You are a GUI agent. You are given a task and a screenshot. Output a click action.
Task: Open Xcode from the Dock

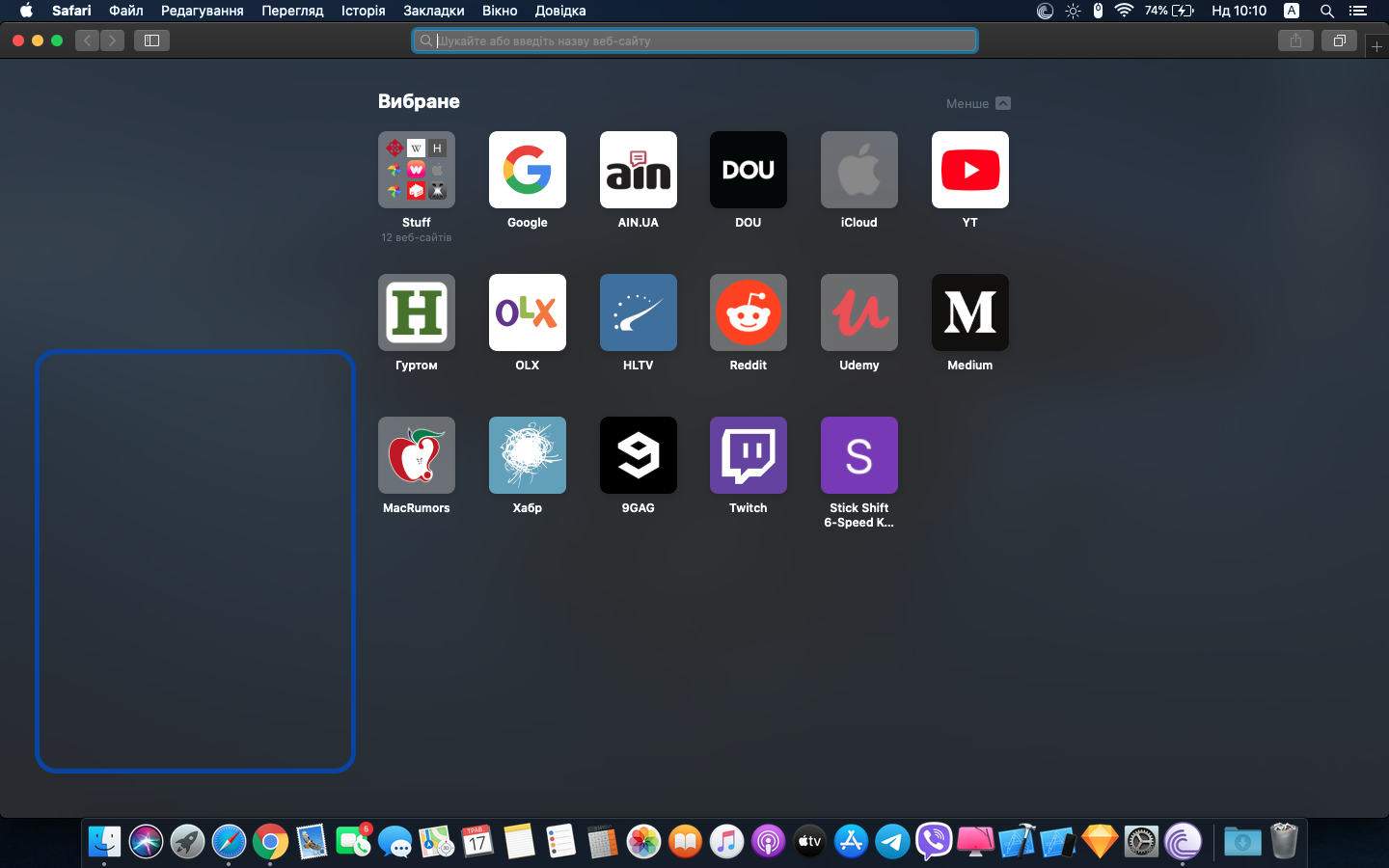pyautogui.click(x=1017, y=842)
